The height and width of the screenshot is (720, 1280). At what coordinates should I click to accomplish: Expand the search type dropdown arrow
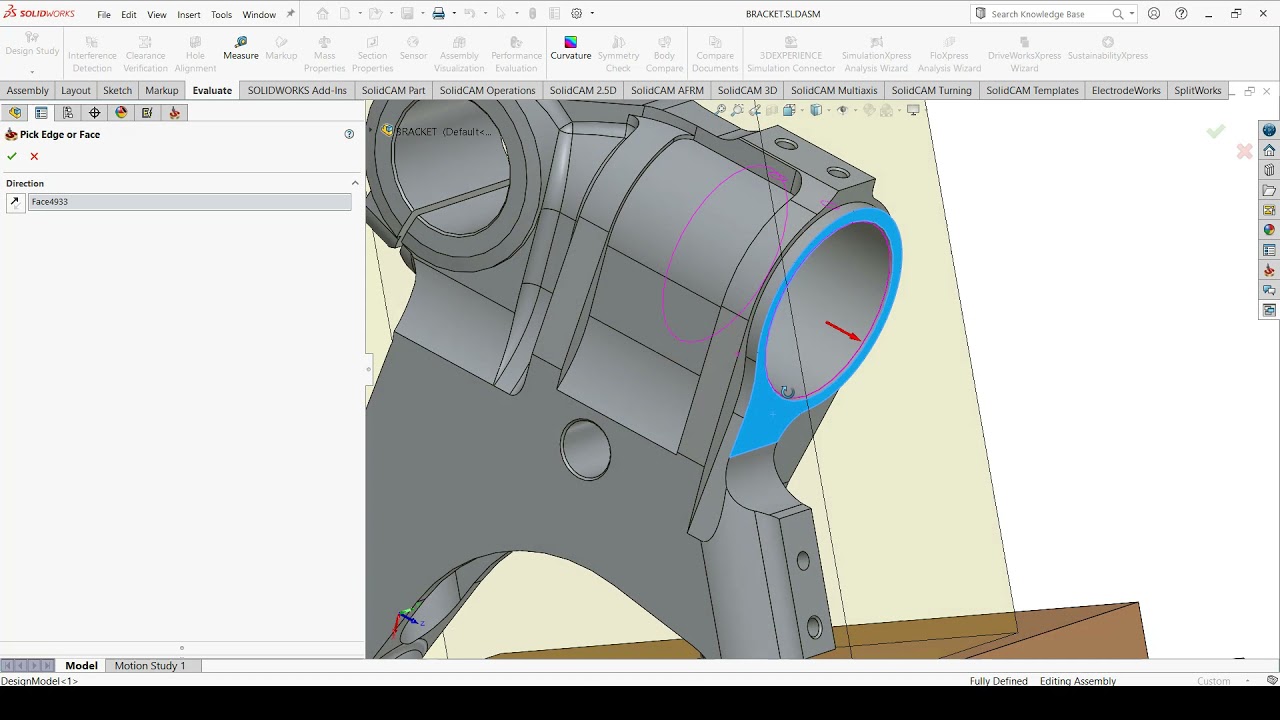click(x=1131, y=14)
